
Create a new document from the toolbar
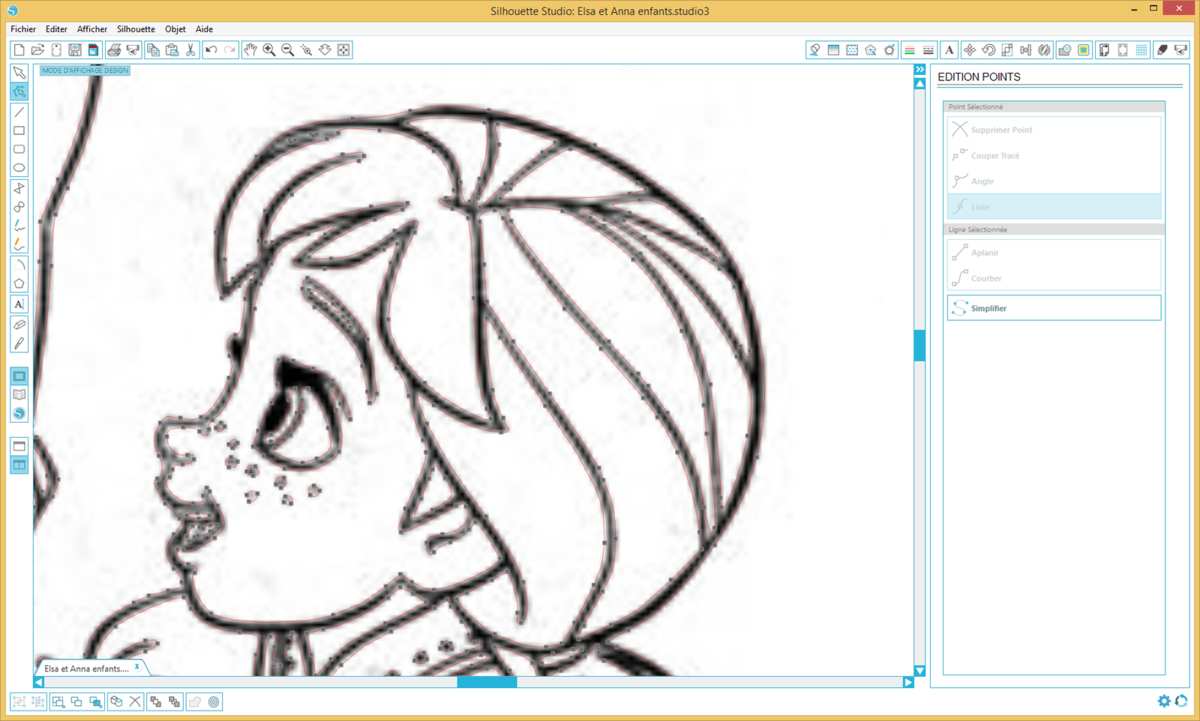(x=18, y=49)
